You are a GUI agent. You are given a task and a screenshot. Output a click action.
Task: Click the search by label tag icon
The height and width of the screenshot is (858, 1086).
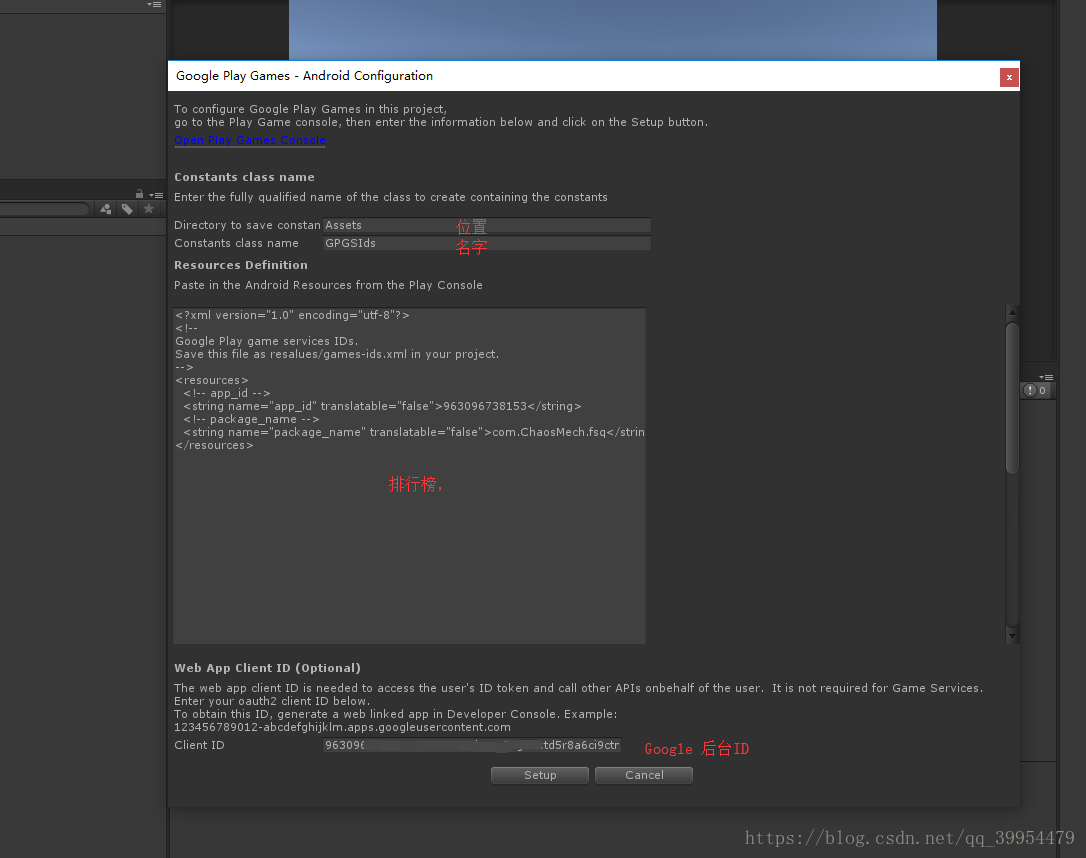coord(127,208)
